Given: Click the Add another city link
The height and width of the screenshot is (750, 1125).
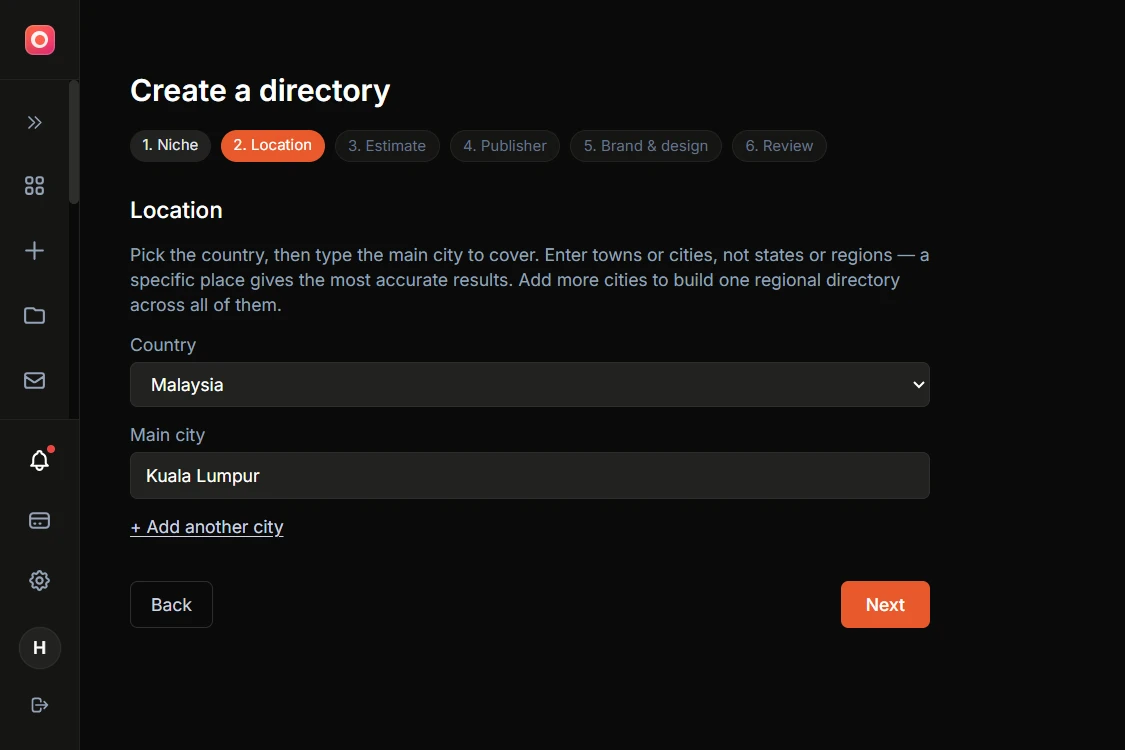Looking at the screenshot, I should point(207,527).
